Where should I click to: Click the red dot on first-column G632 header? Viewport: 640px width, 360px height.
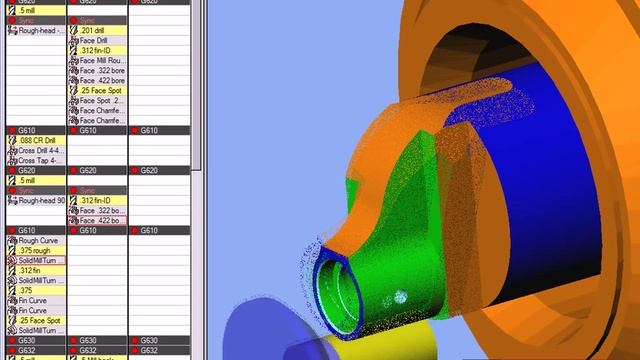(x=12, y=350)
